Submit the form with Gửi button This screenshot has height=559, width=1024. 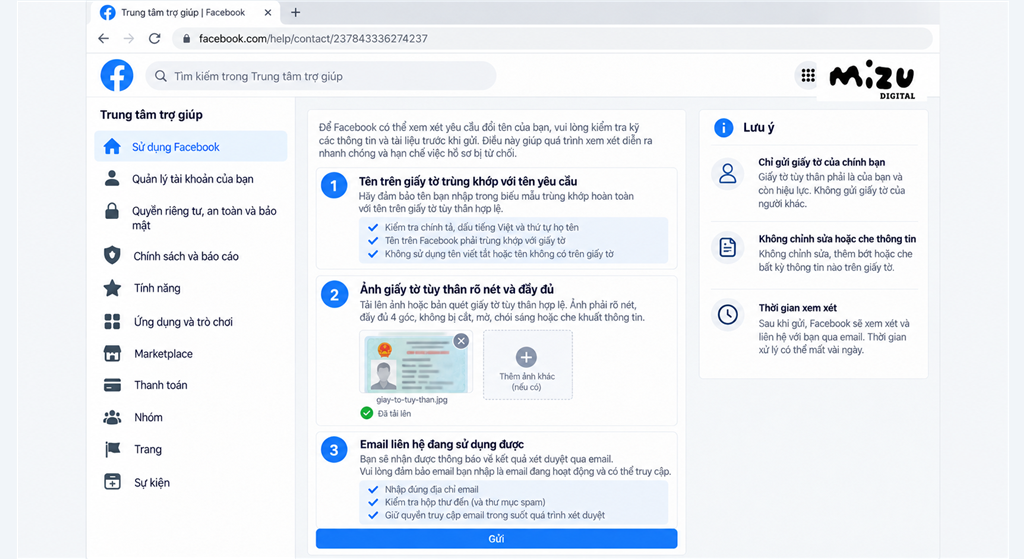496,539
